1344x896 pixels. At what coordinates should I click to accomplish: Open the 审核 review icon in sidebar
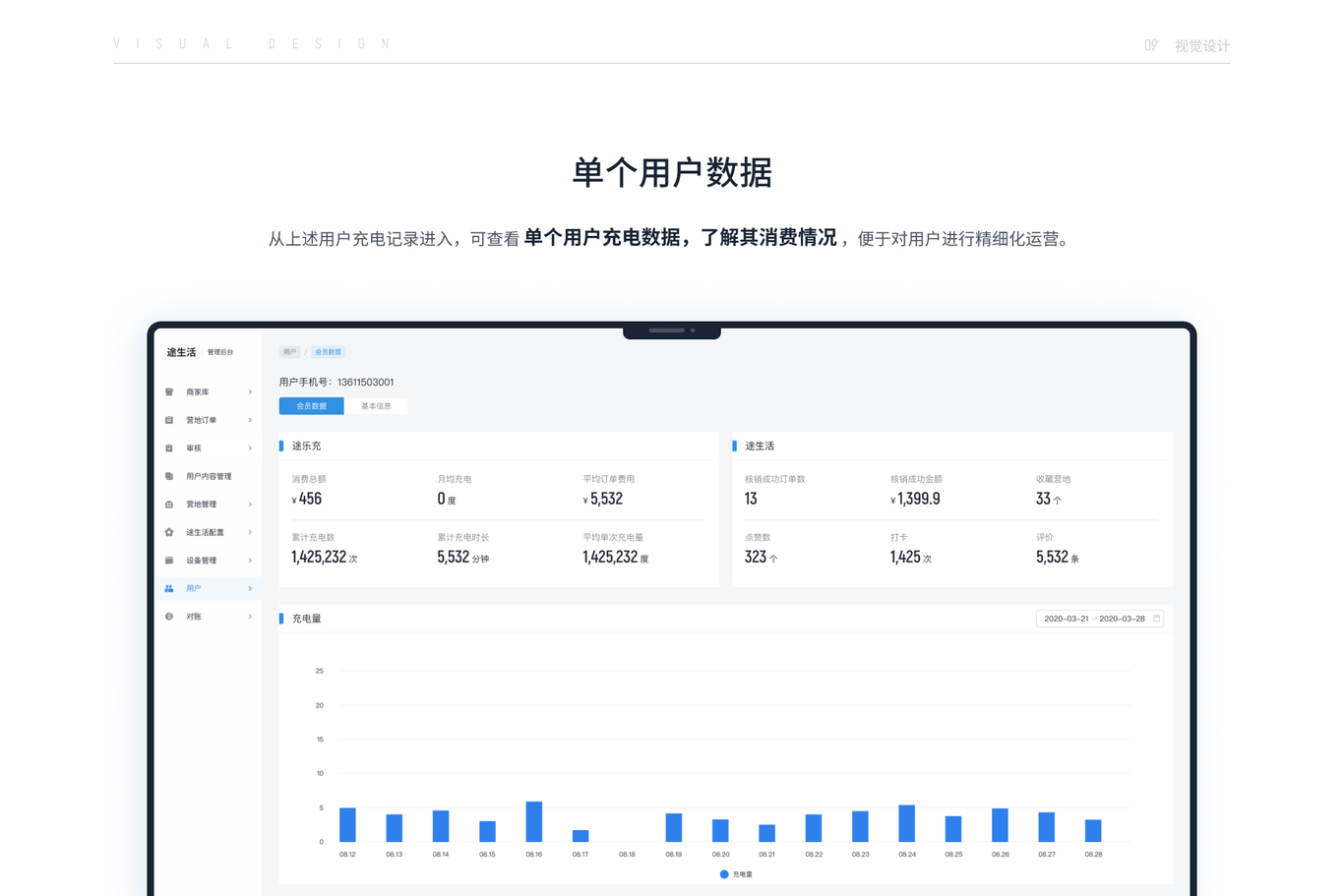(168, 448)
